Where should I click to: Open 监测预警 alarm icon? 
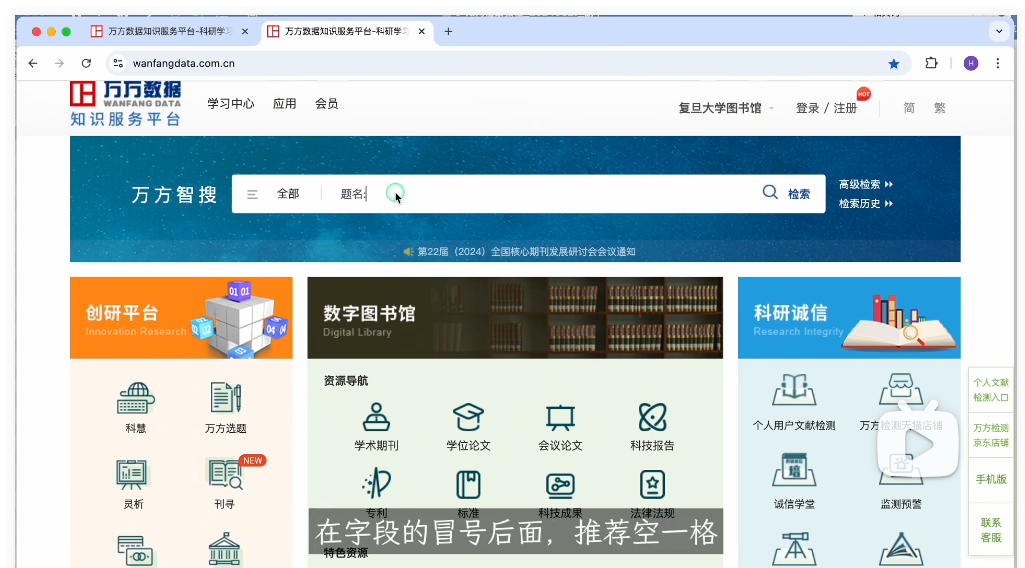tap(901, 469)
